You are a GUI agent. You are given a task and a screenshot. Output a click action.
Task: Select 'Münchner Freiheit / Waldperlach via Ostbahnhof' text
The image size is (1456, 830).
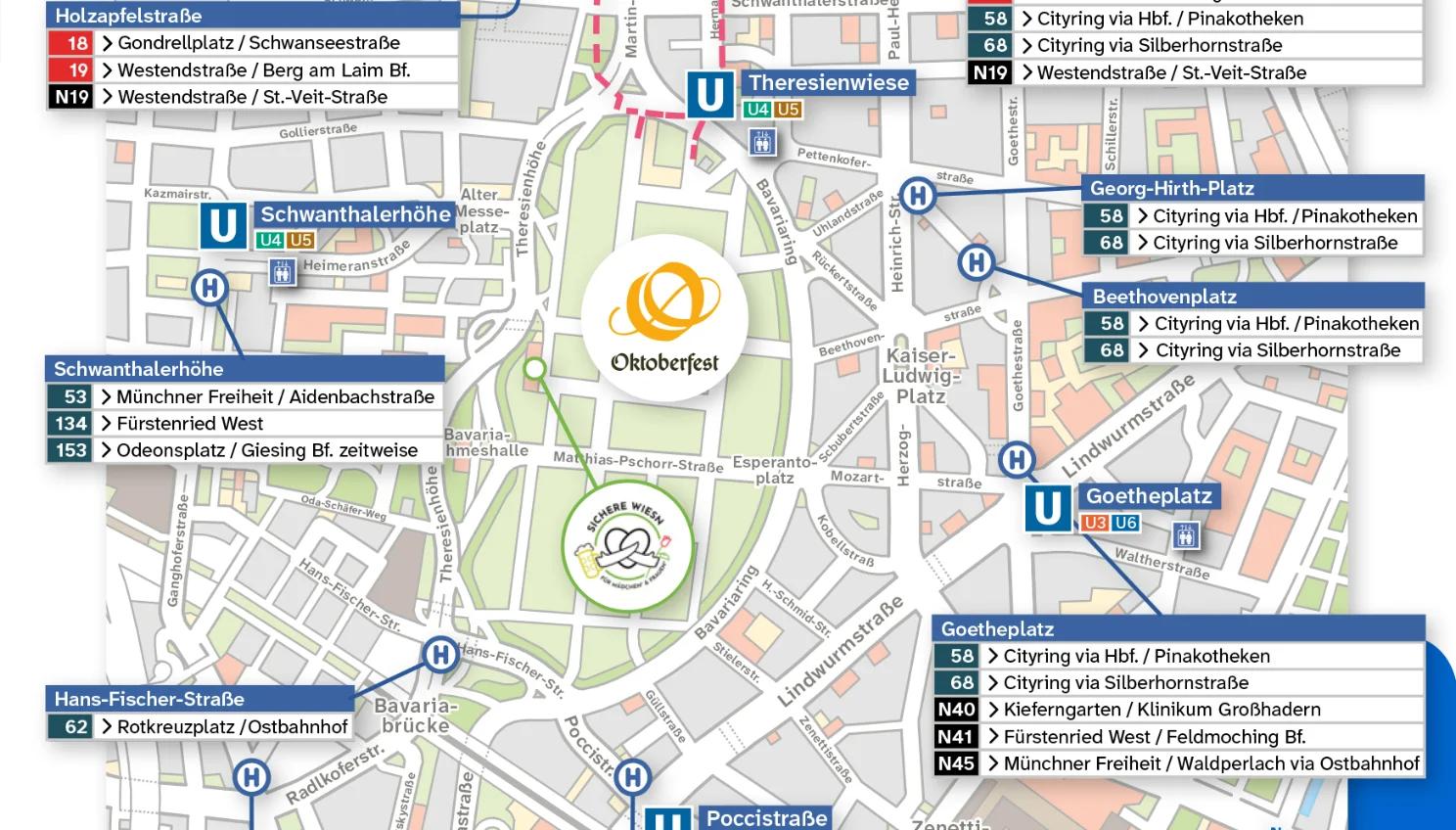[x=1211, y=763]
